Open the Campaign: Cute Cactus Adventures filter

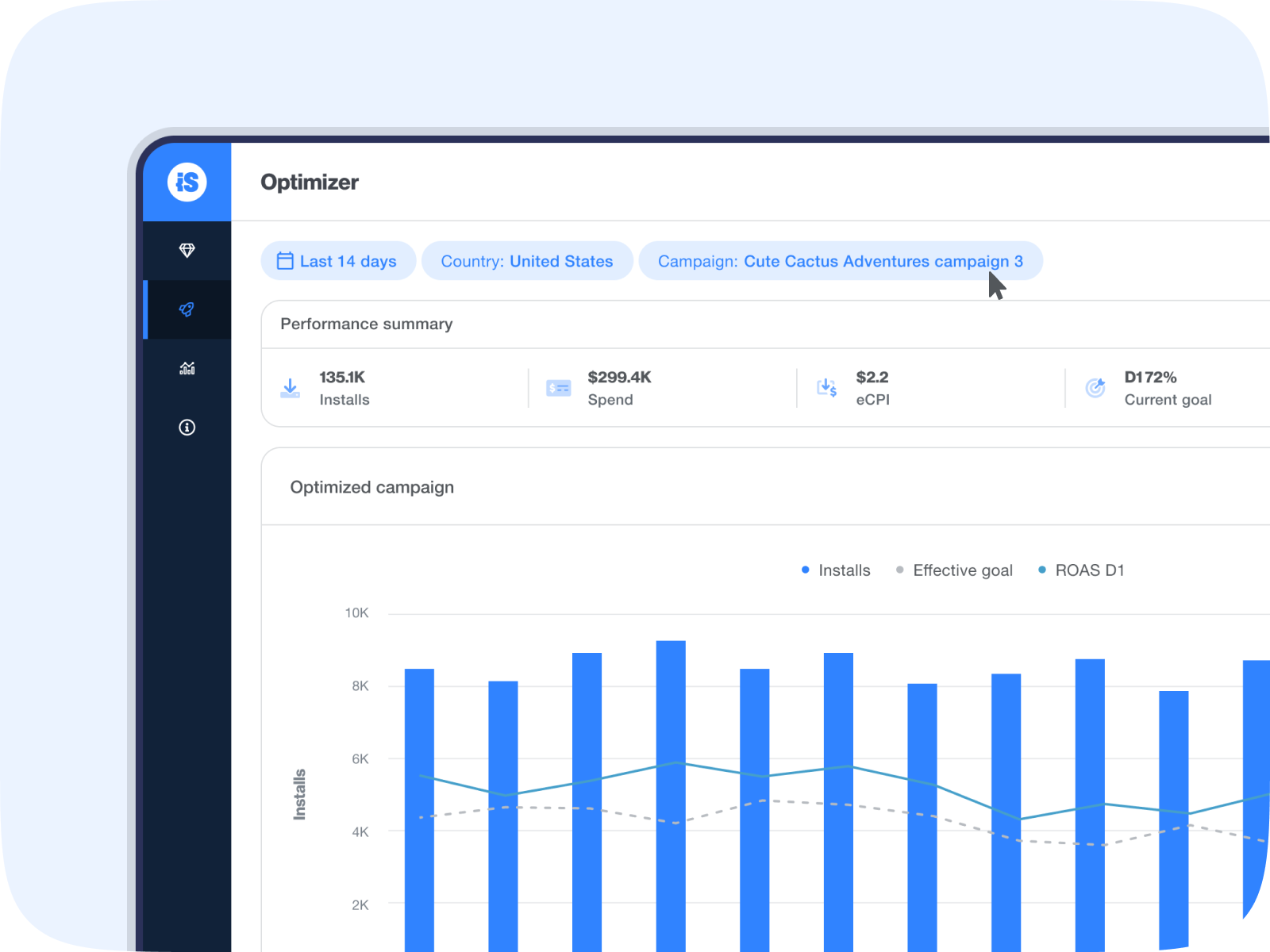(x=840, y=261)
